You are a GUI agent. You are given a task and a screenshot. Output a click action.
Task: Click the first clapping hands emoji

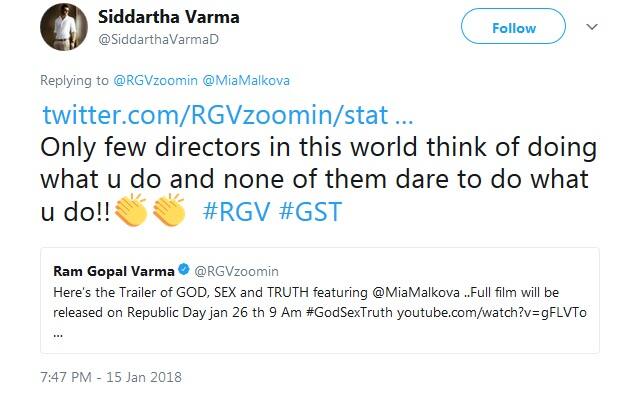(x=131, y=210)
